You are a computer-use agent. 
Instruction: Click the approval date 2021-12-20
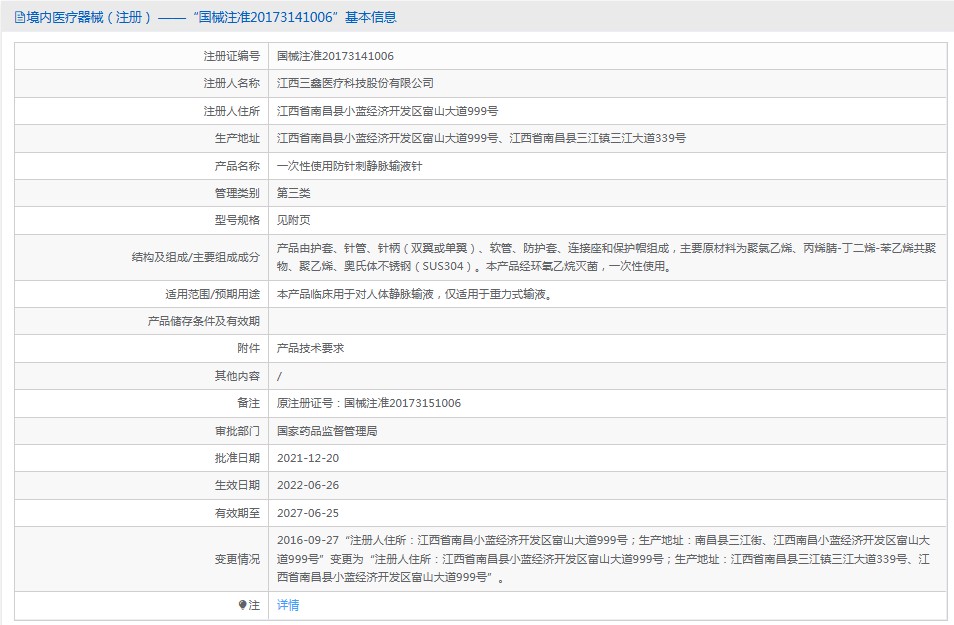pyautogui.click(x=308, y=458)
